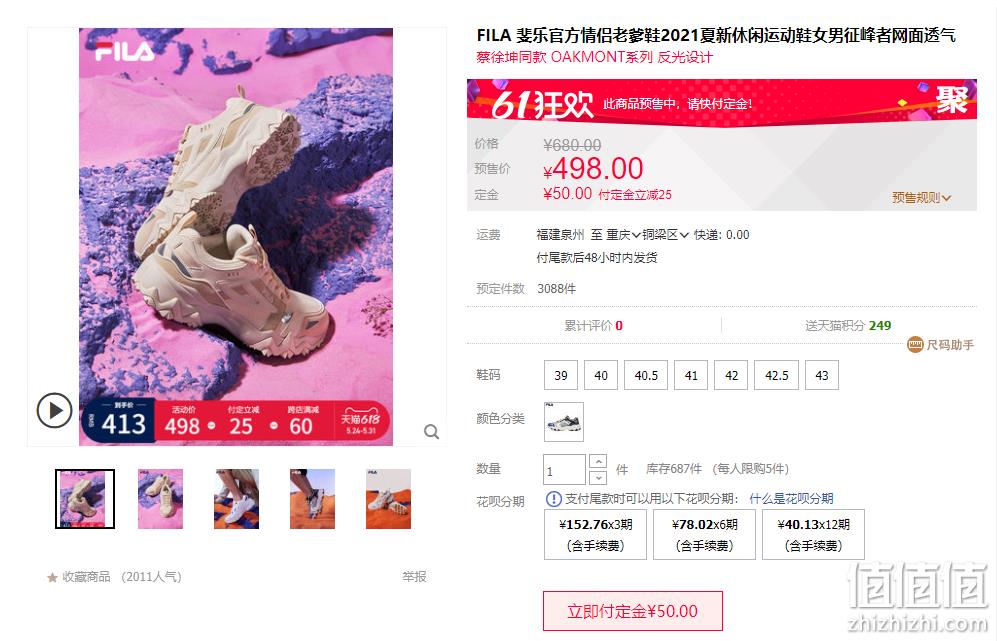Click the info icon beside 花呗分期 notice
Image resolution: width=997 pixels, height=641 pixels.
pos(554,499)
